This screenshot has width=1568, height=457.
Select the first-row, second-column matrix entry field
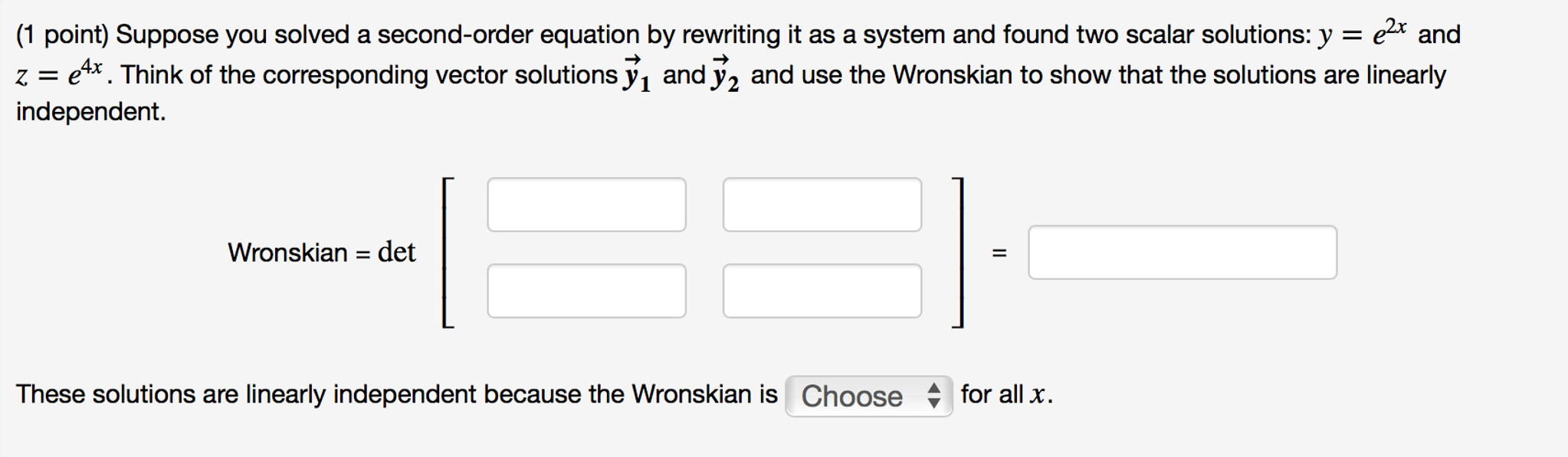click(x=822, y=205)
